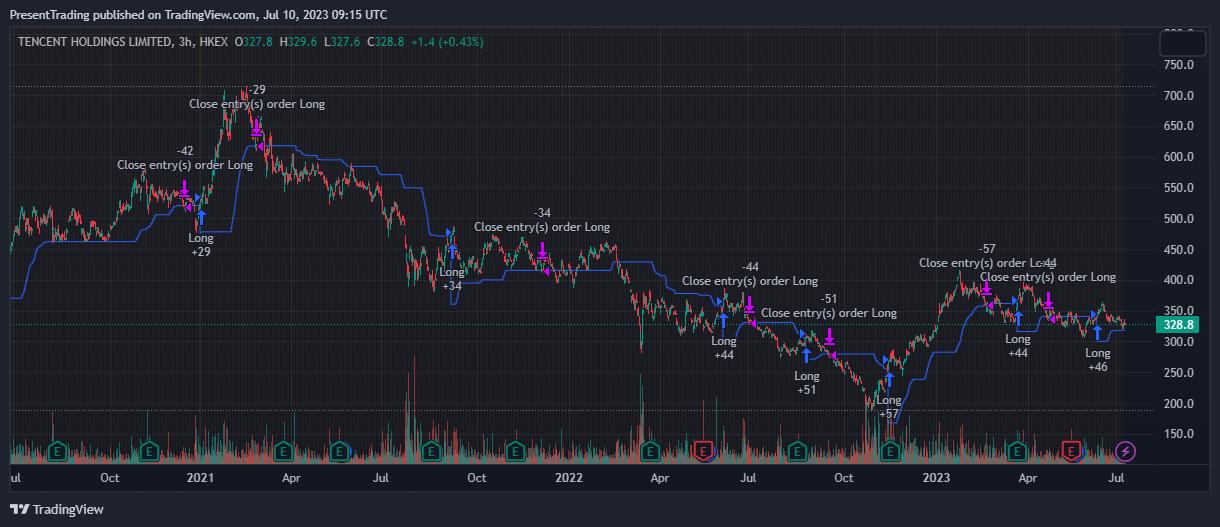This screenshot has height=527, width=1220.
Task: Click the TradingView logo at bottom left
Action: 57,509
